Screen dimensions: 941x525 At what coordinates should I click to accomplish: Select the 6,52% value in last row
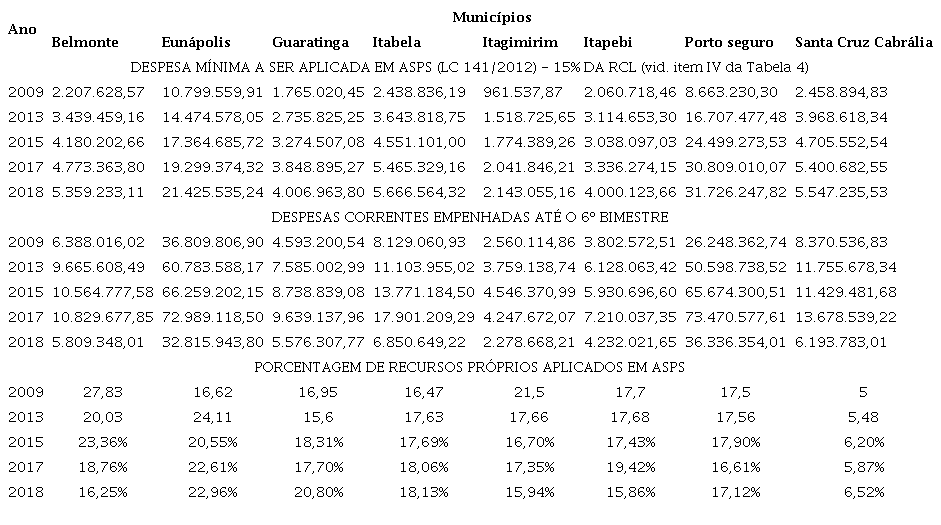click(x=864, y=493)
